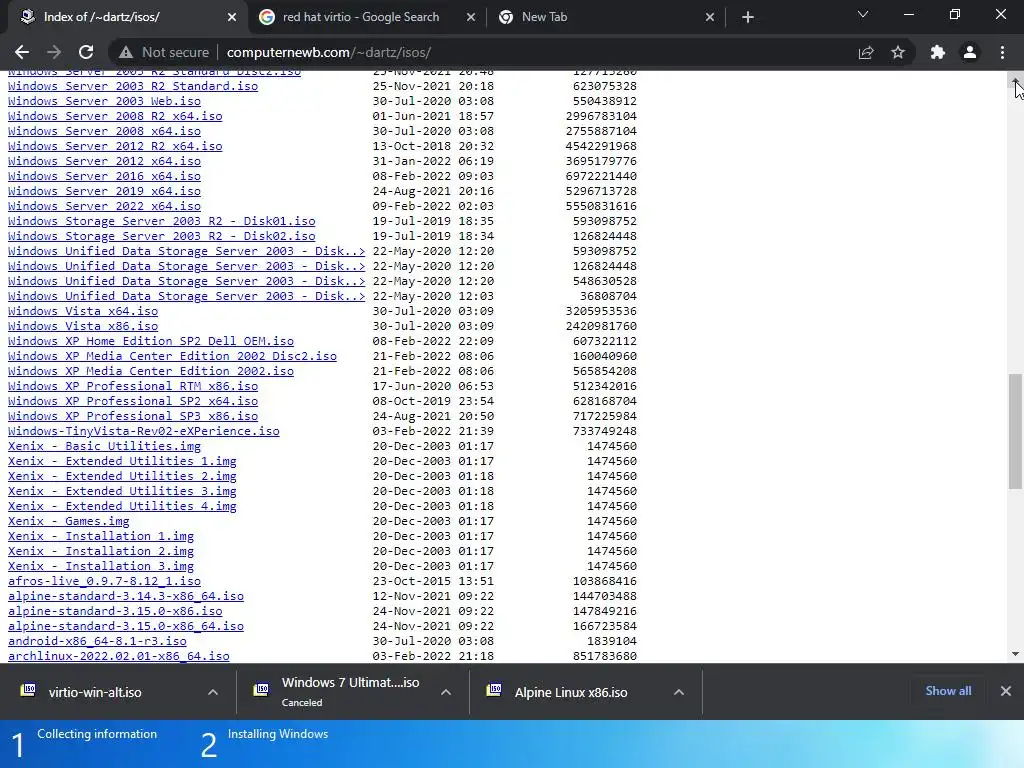This screenshot has height=768, width=1024.
Task: Close the red hat virtio Google Search tab
Action: point(471,18)
